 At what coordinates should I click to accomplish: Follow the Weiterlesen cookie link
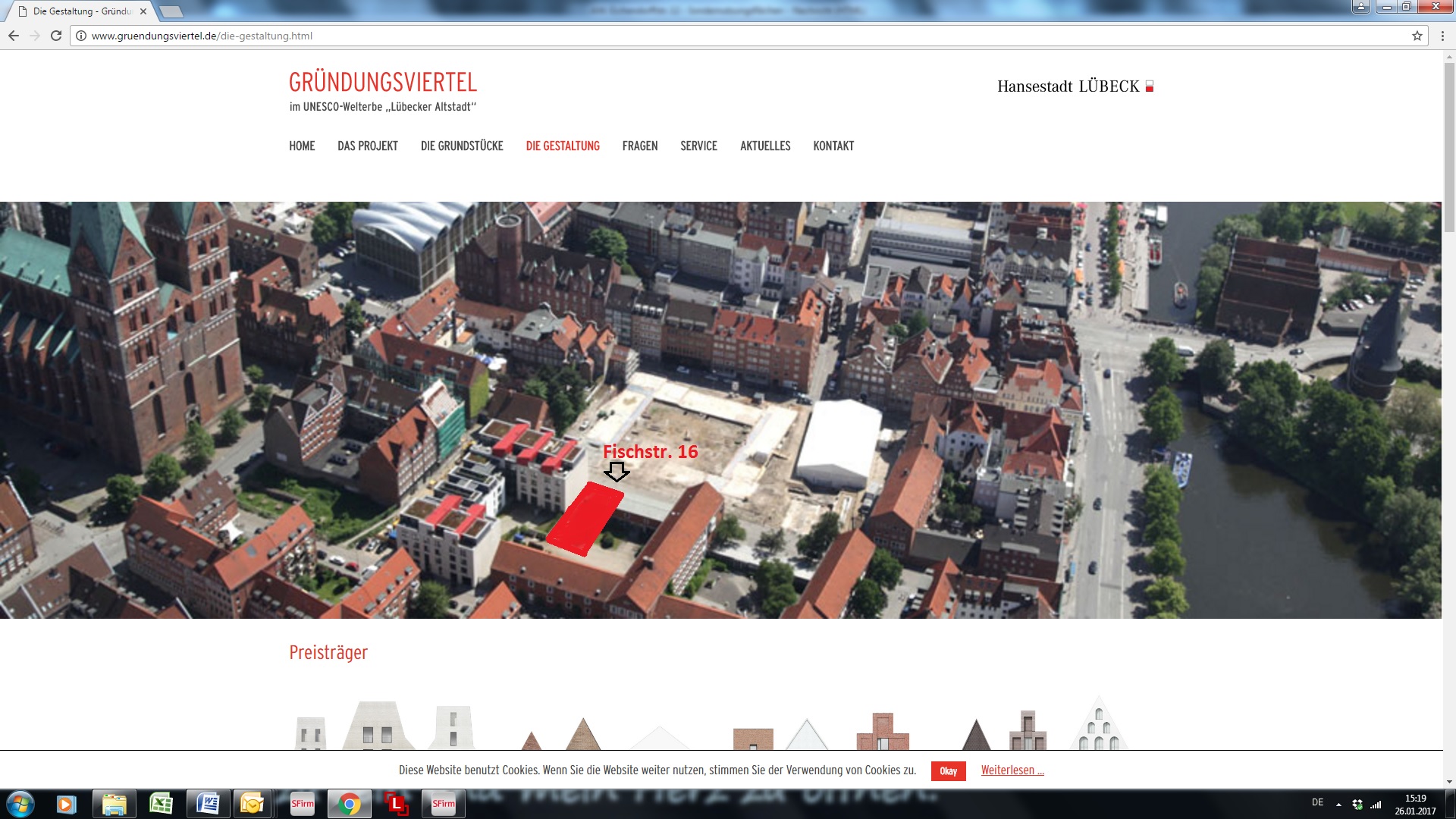(x=1012, y=770)
